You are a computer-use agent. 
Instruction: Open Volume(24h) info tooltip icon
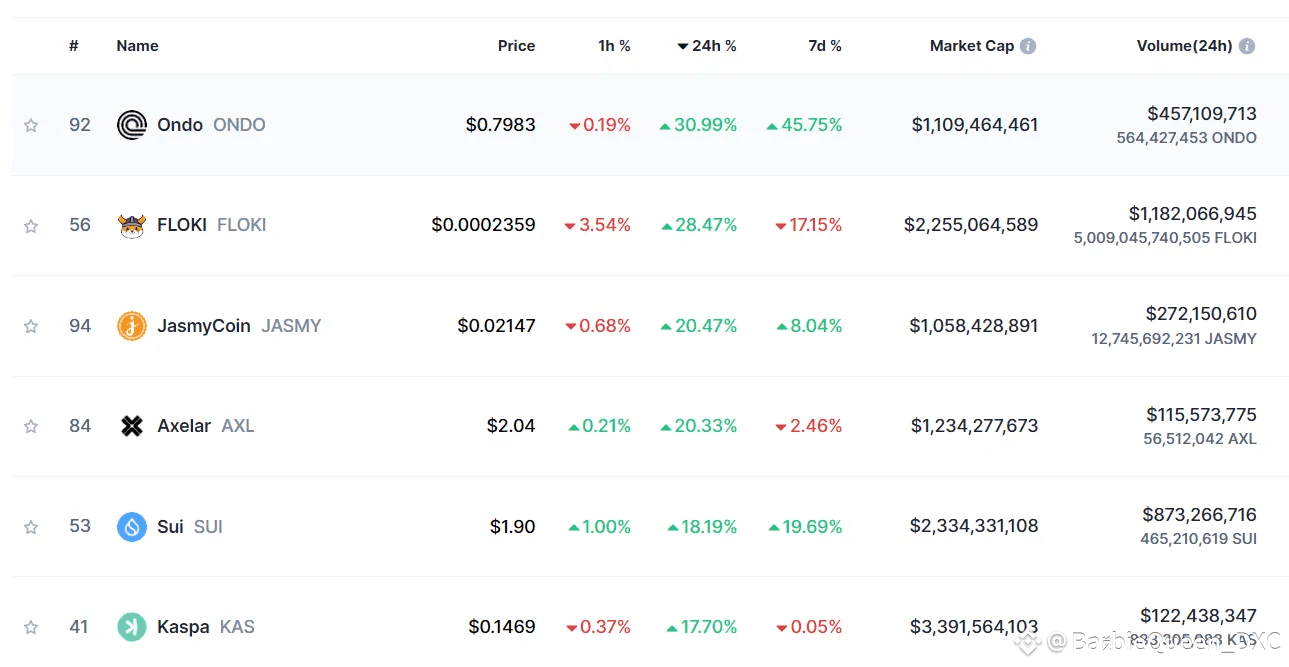click(x=1247, y=46)
